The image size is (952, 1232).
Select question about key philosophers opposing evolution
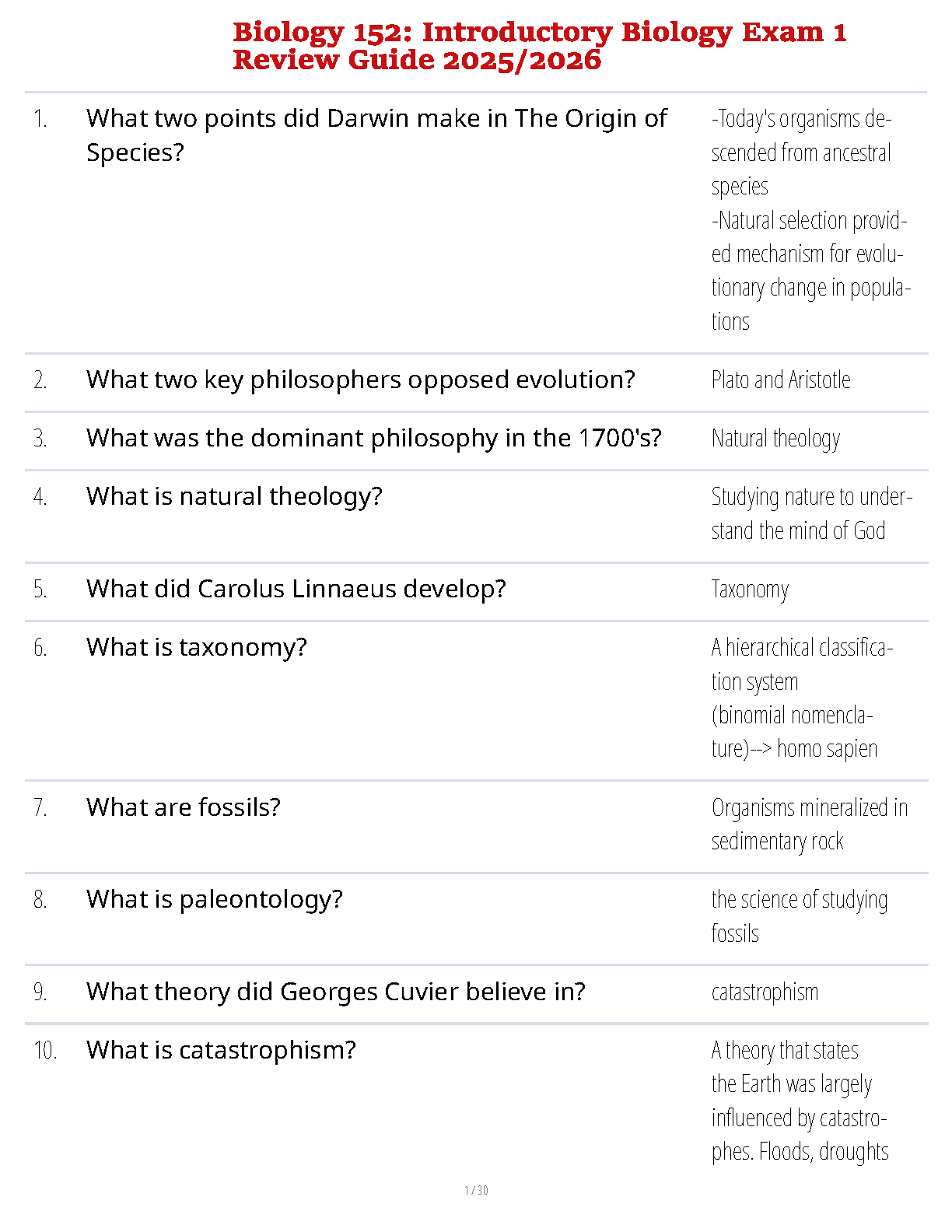pyautogui.click(x=361, y=380)
